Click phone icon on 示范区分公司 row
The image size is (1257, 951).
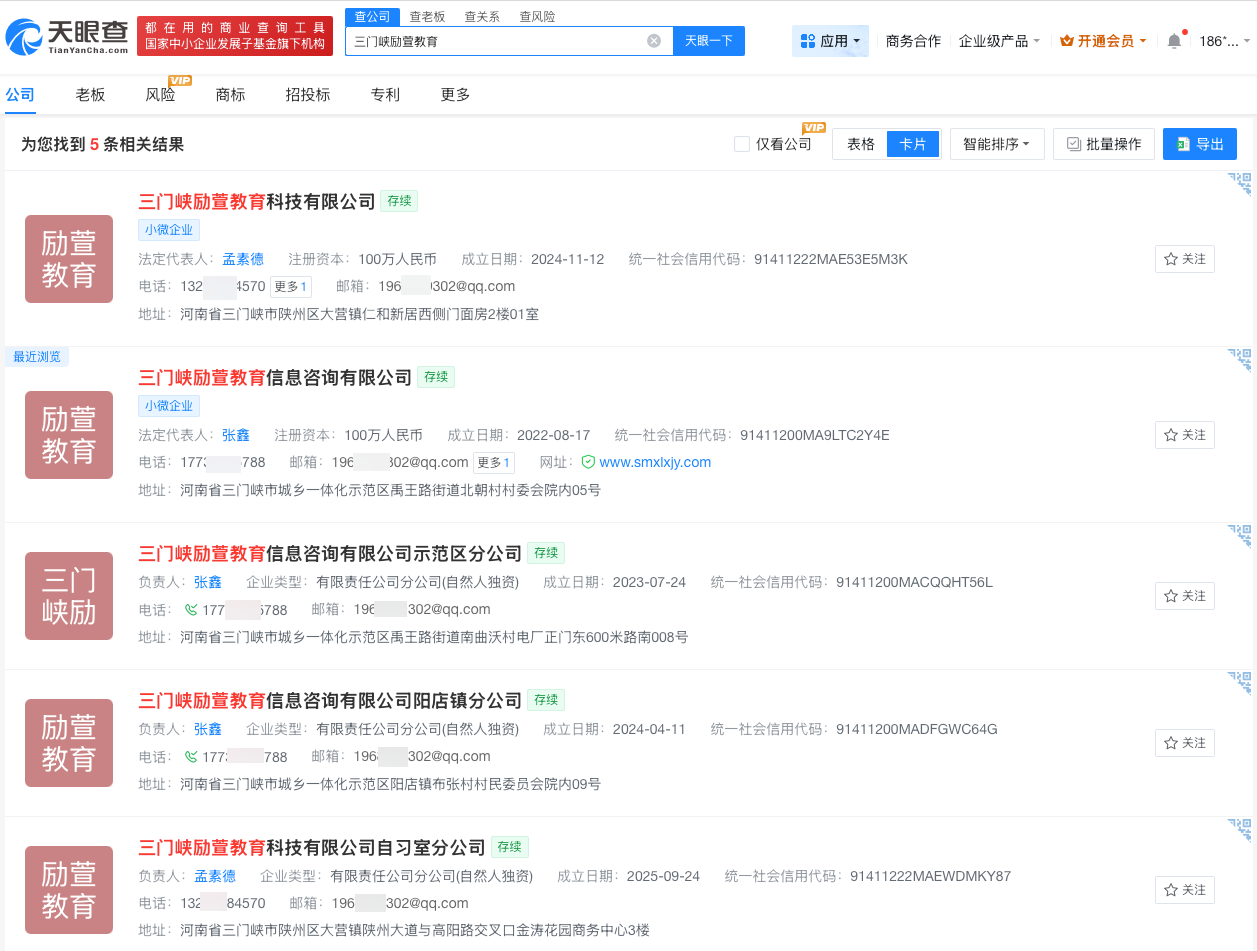pyautogui.click(x=190, y=609)
